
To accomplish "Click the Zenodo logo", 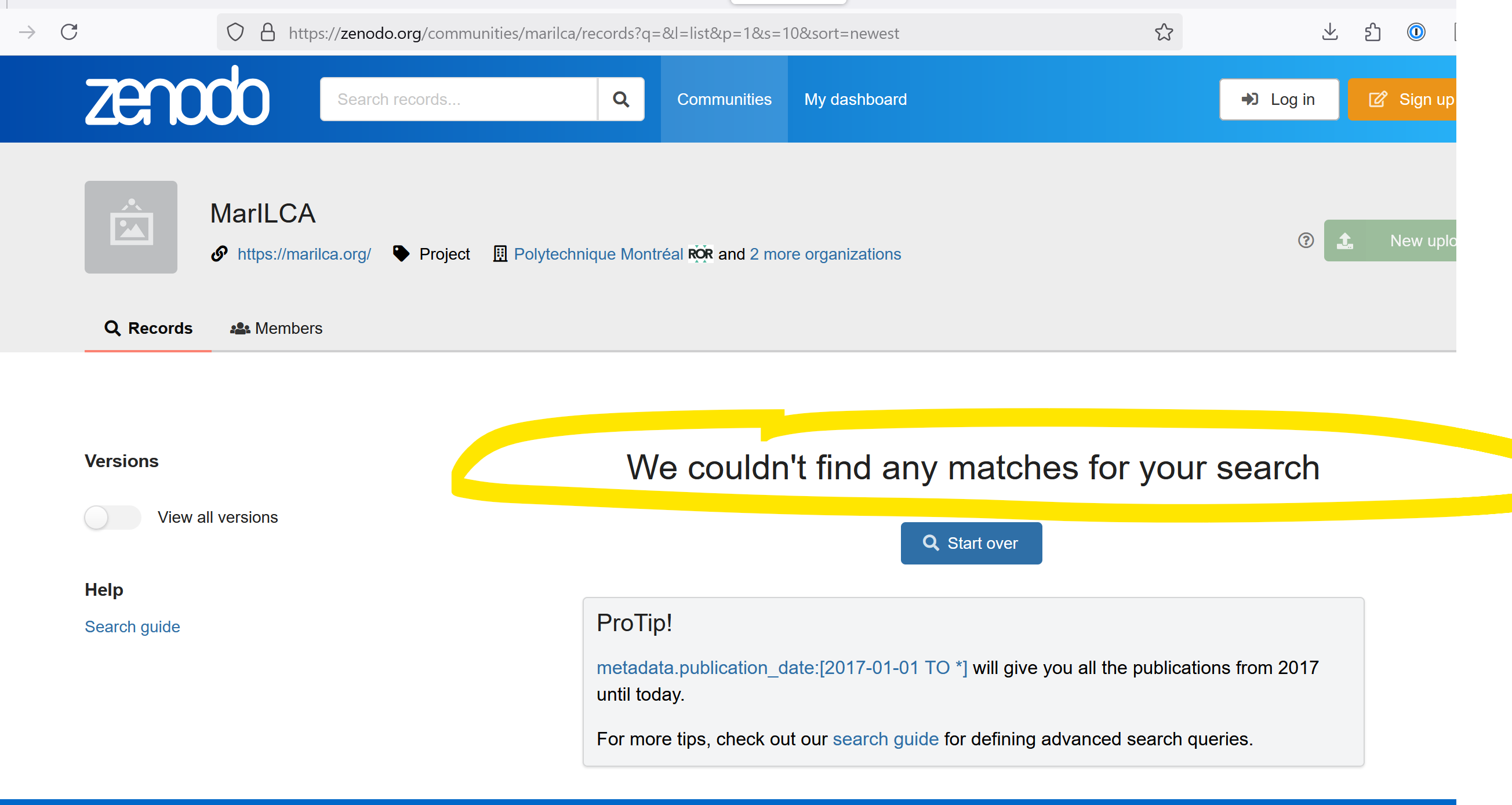I will point(177,96).
